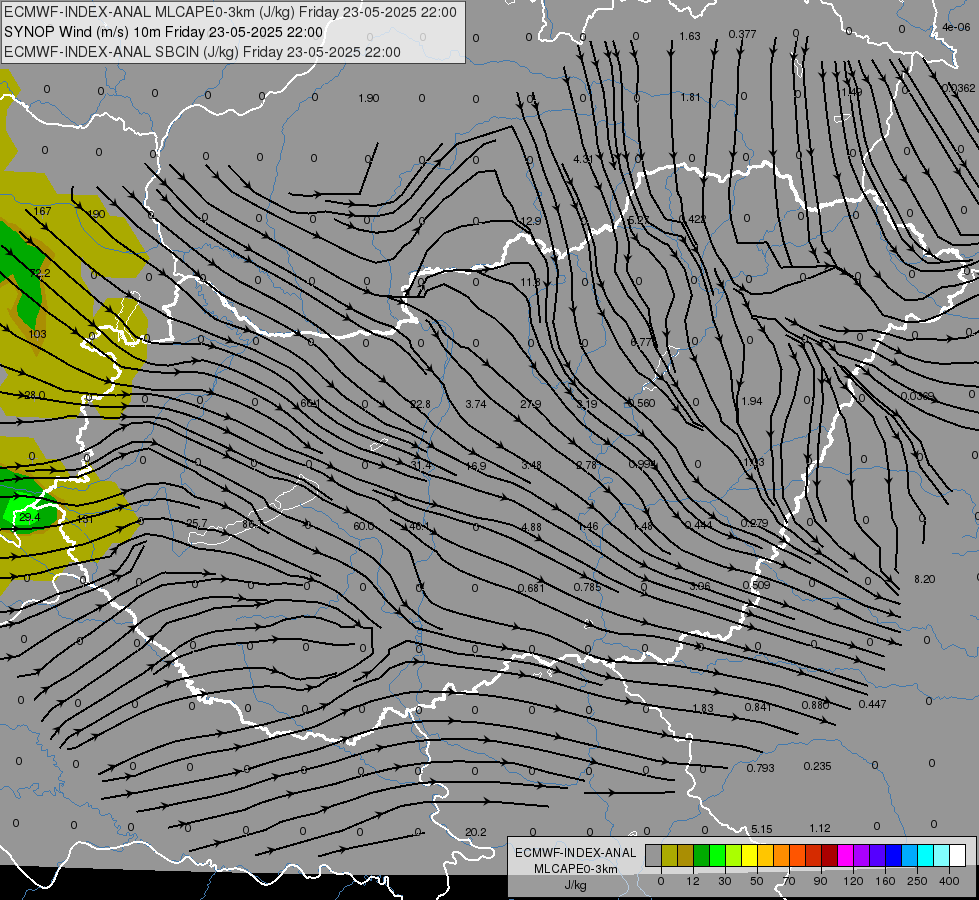Click the map value 0.560
The image size is (979, 900).
click(x=642, y=403)
